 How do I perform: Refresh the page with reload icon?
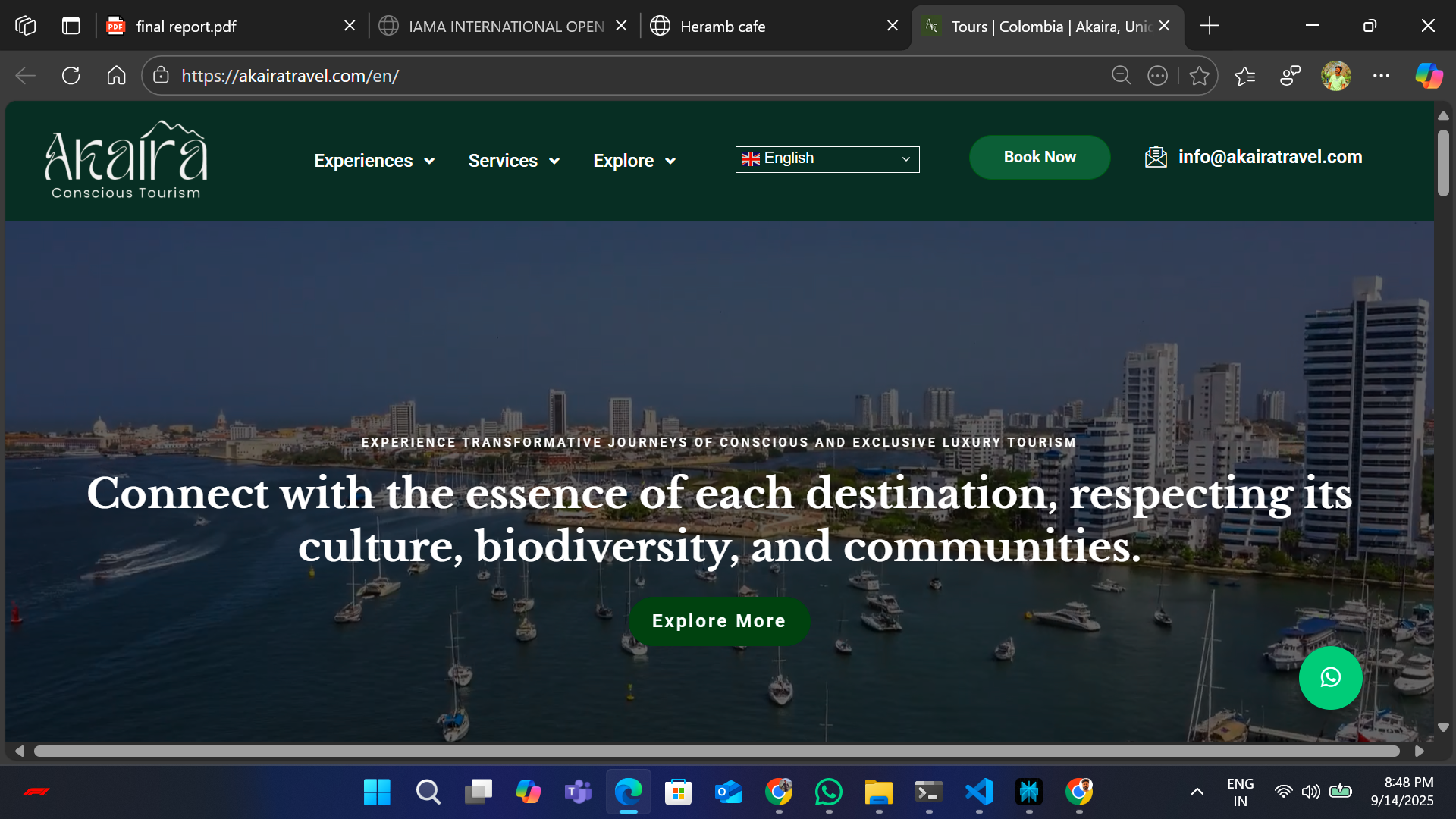click(71, 76)
